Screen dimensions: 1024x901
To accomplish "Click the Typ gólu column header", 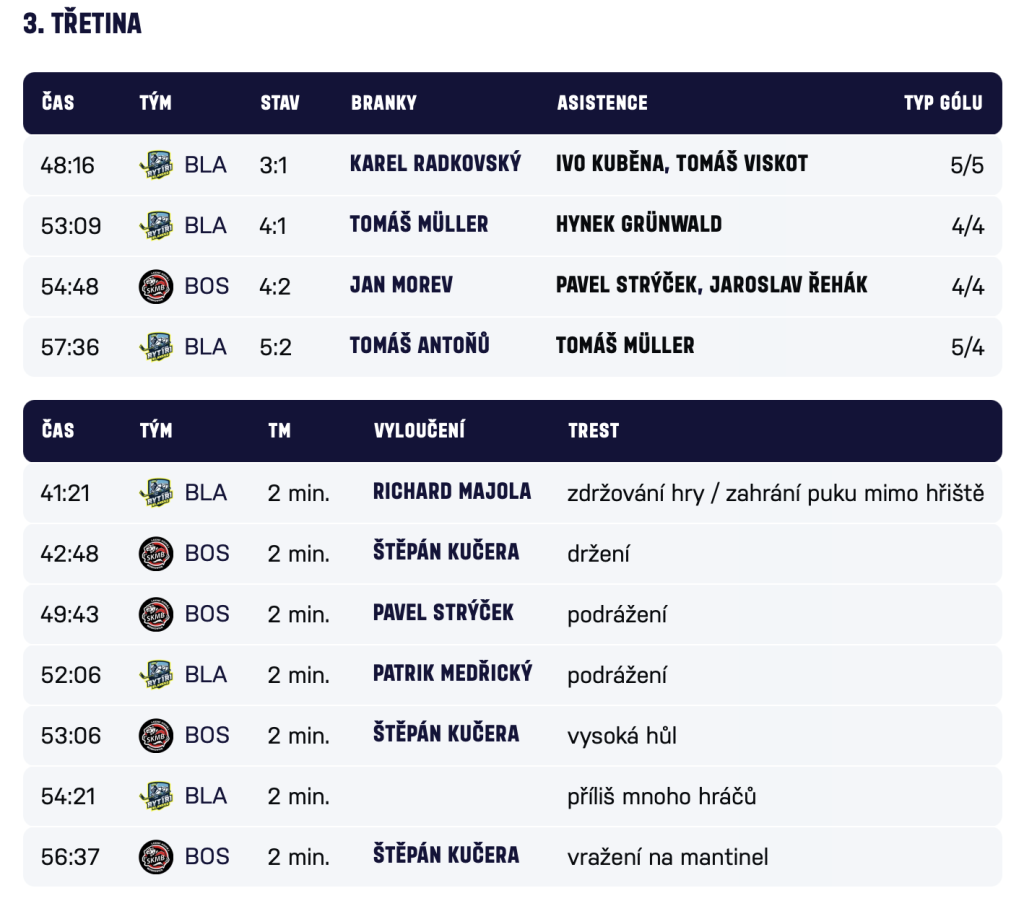I will click(942, 103).
